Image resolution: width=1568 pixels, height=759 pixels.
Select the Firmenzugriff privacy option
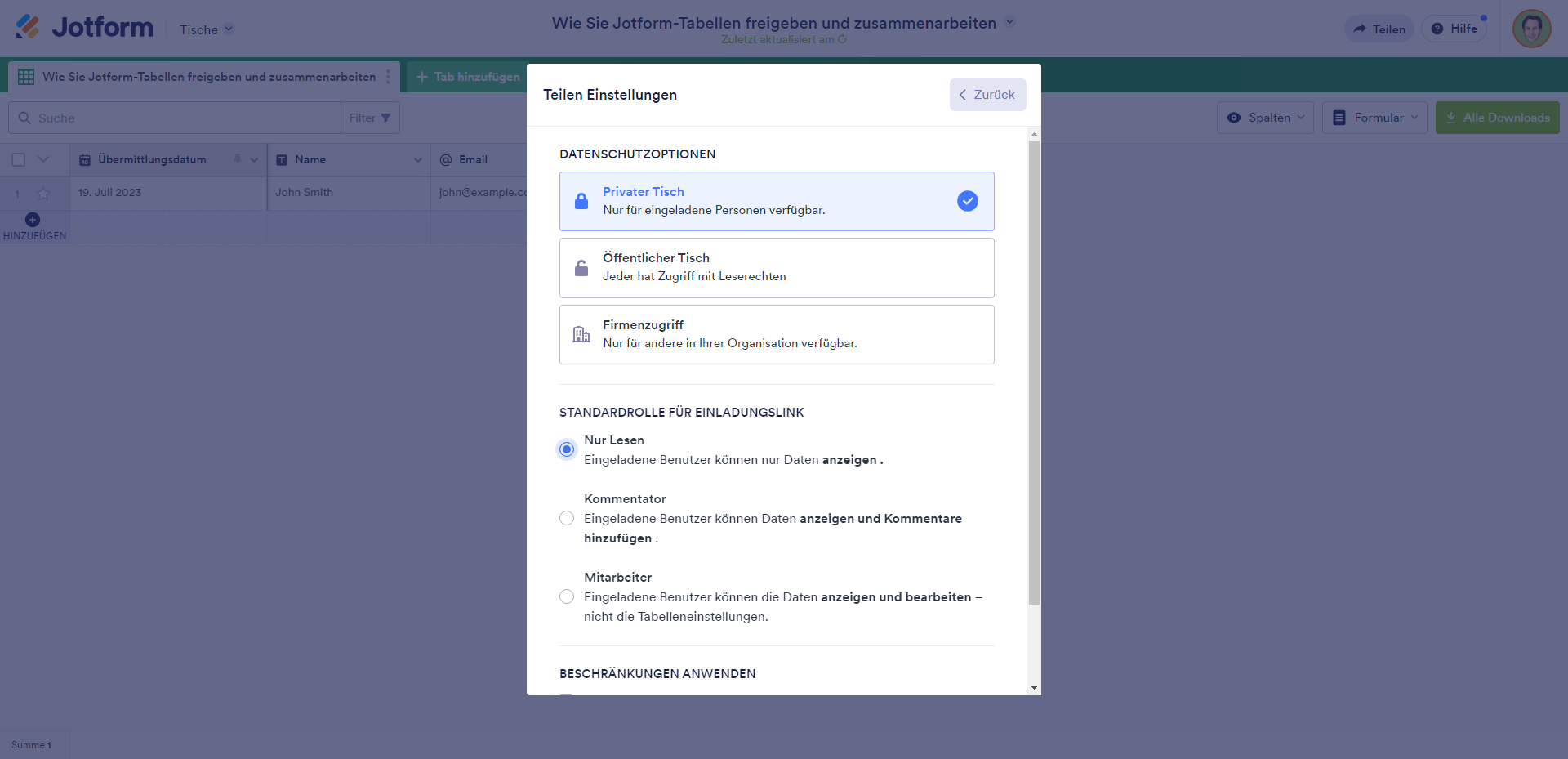(776, 334)
